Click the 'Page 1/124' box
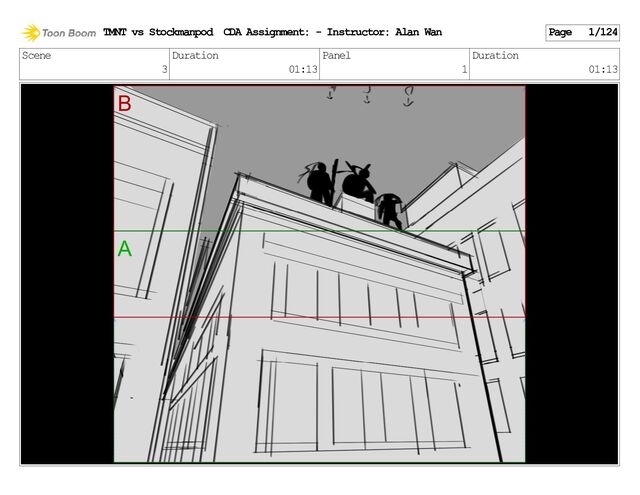The width and height of the screenshot is (640, 495). 582,33
